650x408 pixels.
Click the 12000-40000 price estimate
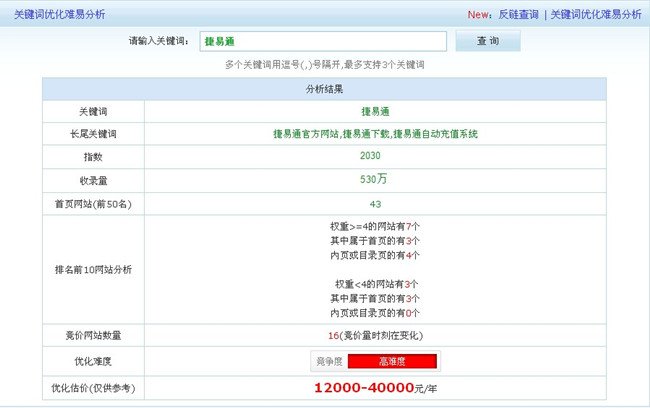[x=364, y=388]
